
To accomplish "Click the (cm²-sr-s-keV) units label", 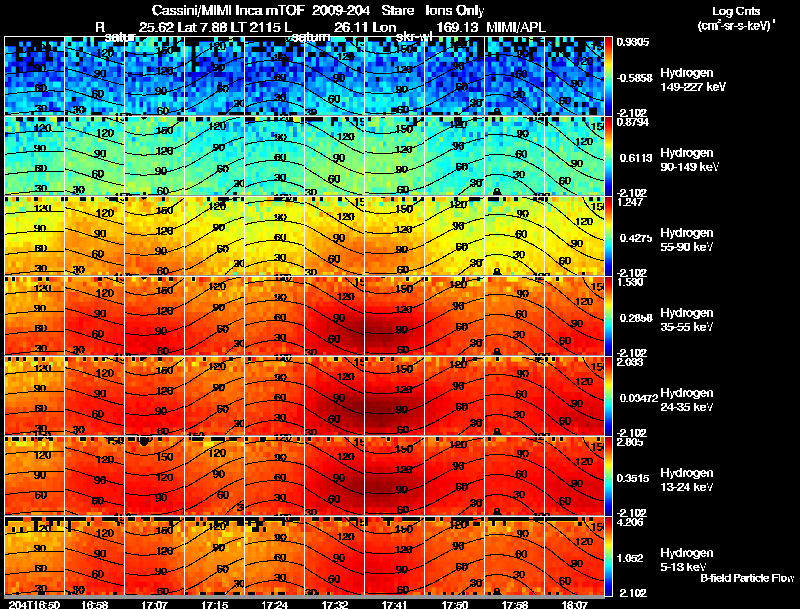I will [736, 26].
